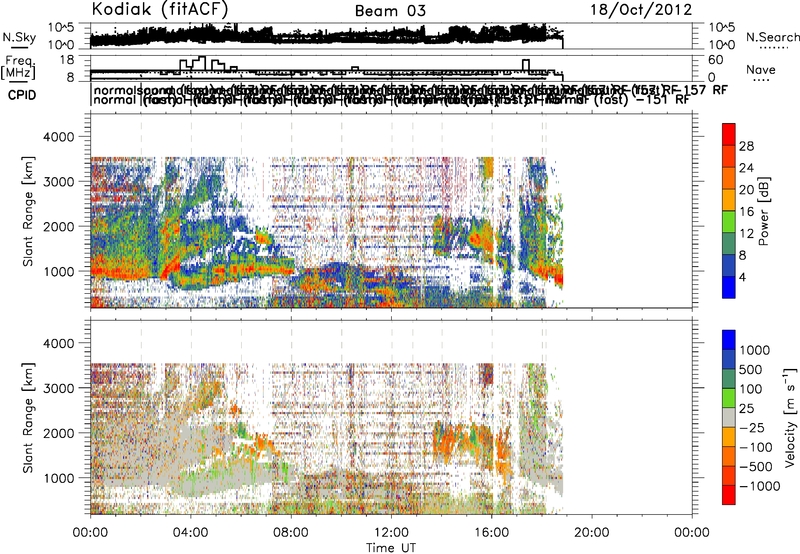Click the '28' tick on the Power colorbar
This screenshot has width=800, height=554.
pyautogui.click(x=746, y=146)
